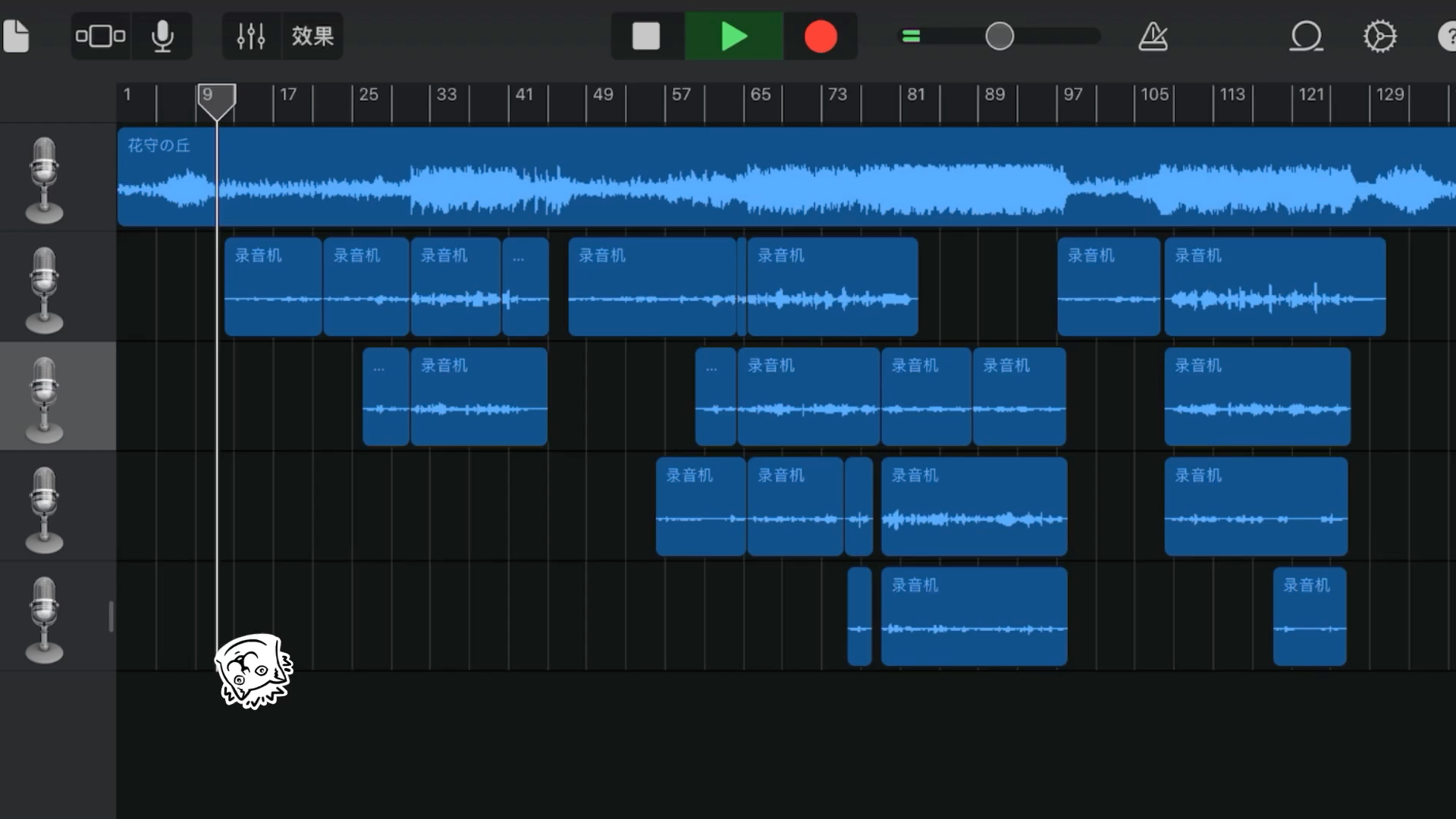Viewport: 1456px width, 819px height.
Task: Open the 效果 effects button
Action: 312,36
